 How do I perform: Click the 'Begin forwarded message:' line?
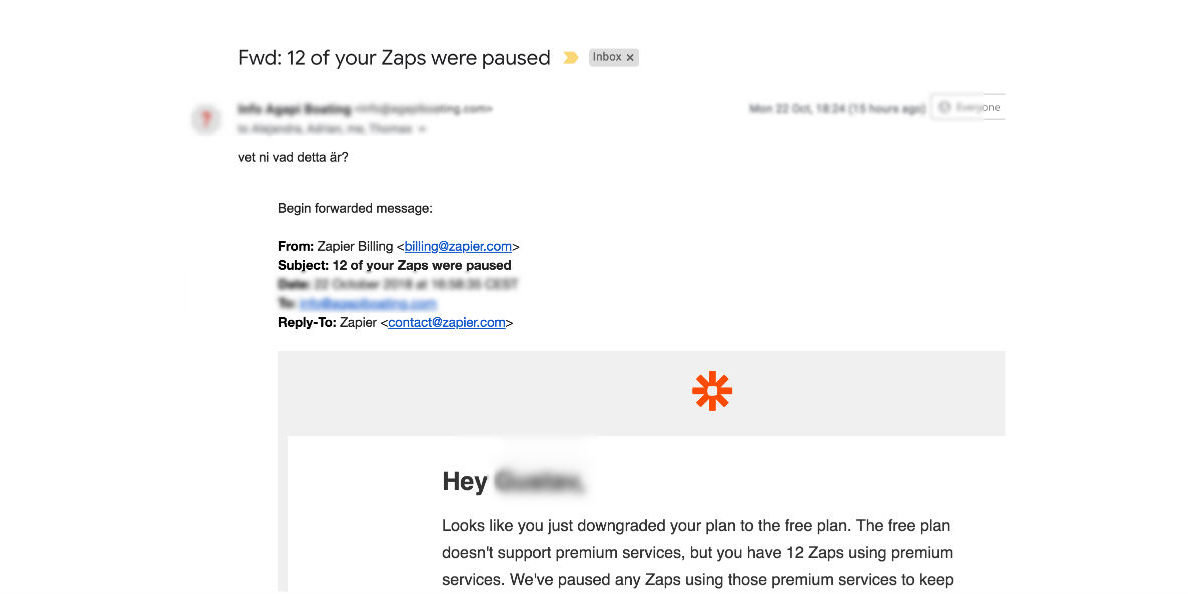[x=355, y=209]
